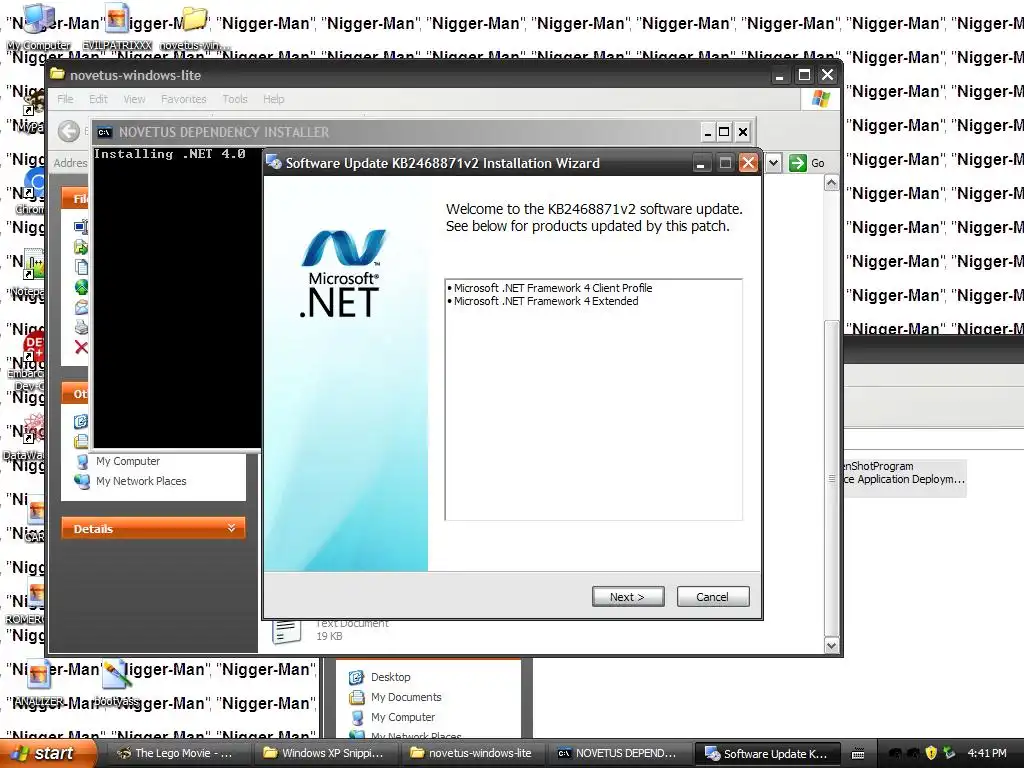Click the Publish to Web globe icon
The width and height of the screenshot is (1024, 768).
coord(81,287)
